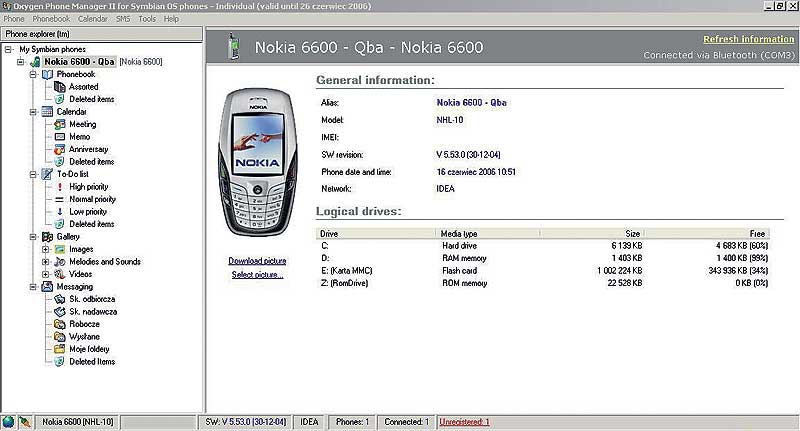Select the C: Hard drive row
Screen dimensions: 800x431
(543, 246)
